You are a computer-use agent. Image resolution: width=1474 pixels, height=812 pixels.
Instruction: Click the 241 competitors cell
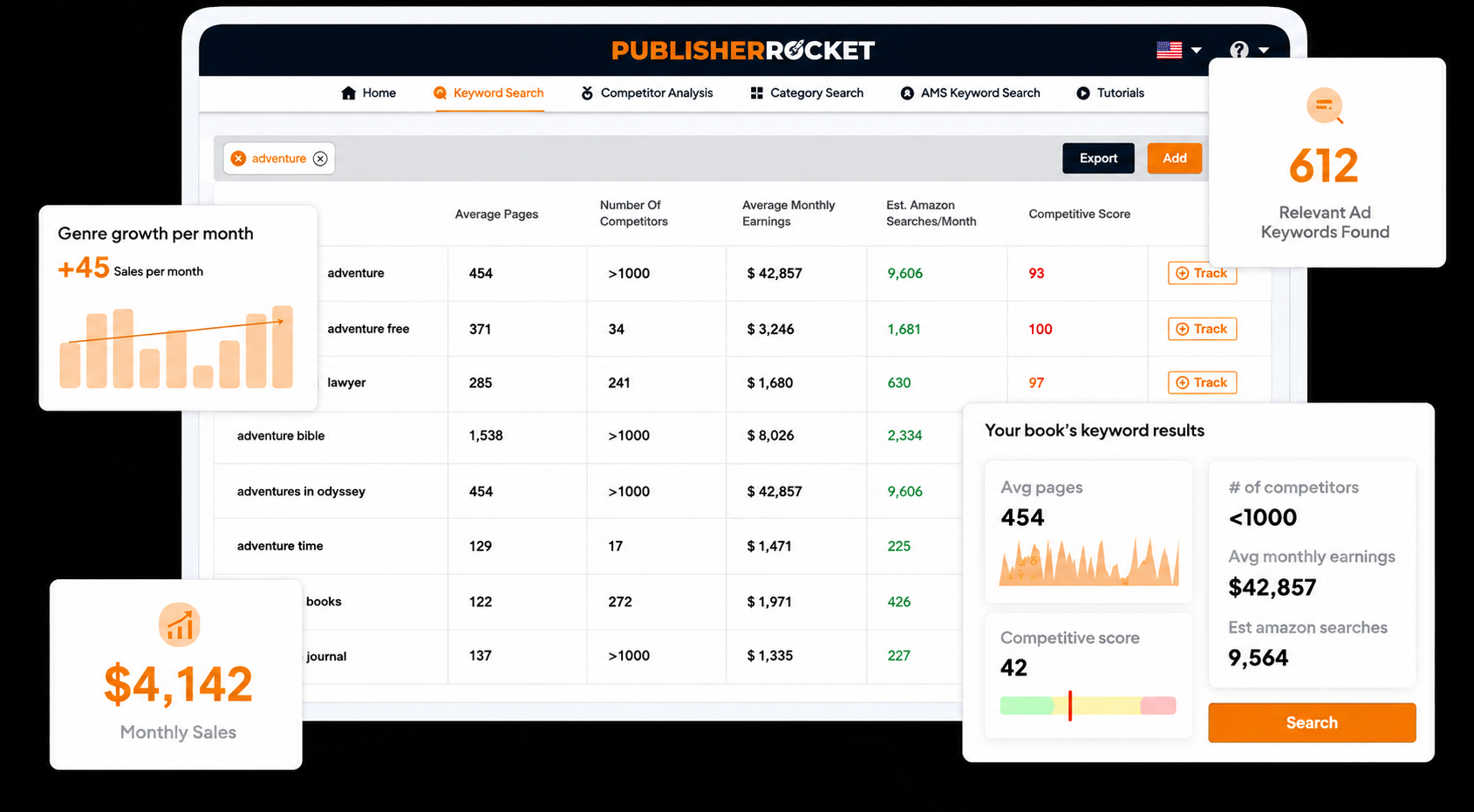tap(619, 383)
